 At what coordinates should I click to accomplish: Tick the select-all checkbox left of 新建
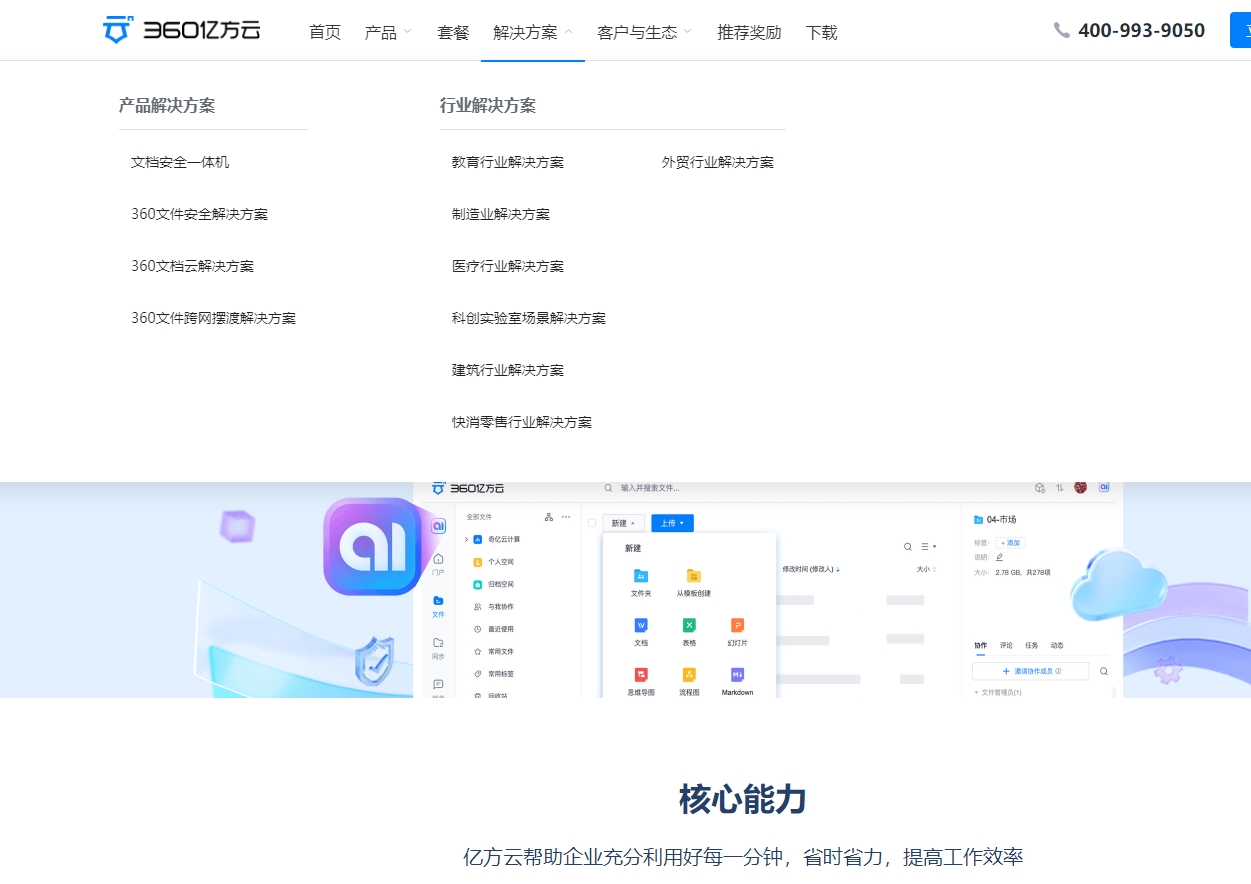592,523
